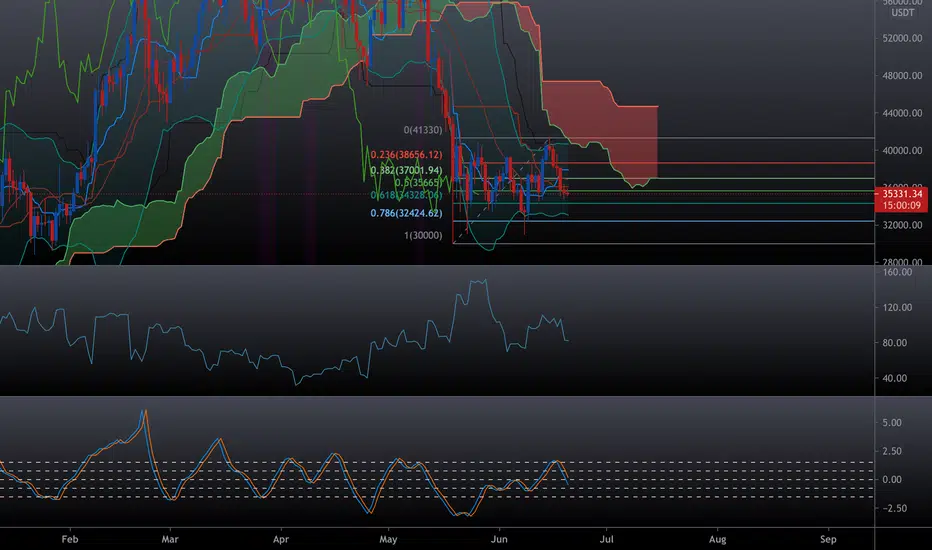
Task: Select the 0.618(34328.06) Fibonacci level label
Action: [407, 195]
